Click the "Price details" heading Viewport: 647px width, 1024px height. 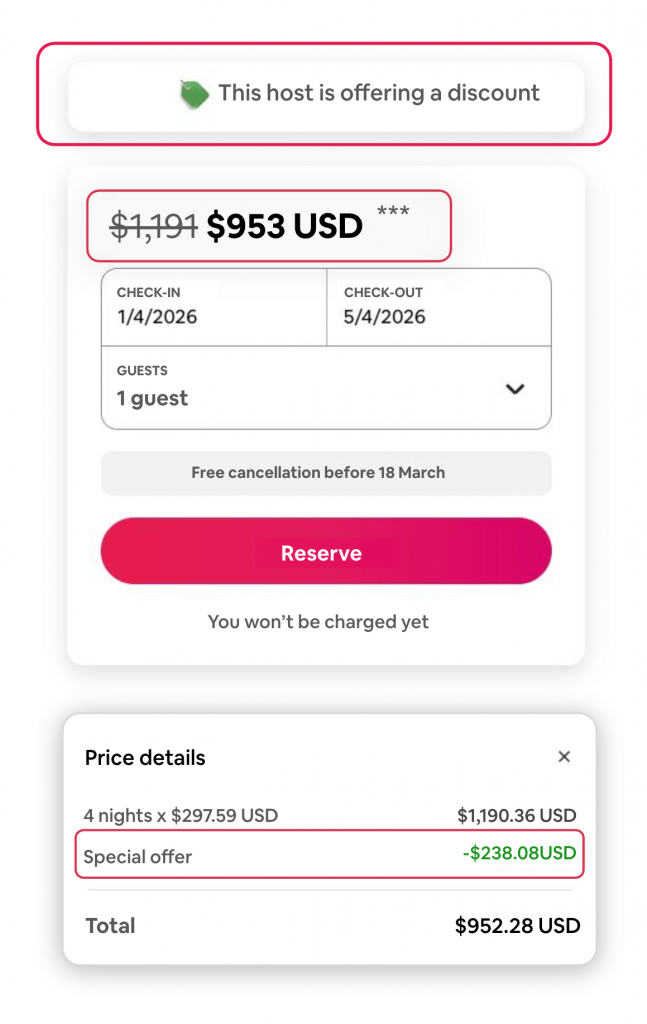click(x=145, y=758)
